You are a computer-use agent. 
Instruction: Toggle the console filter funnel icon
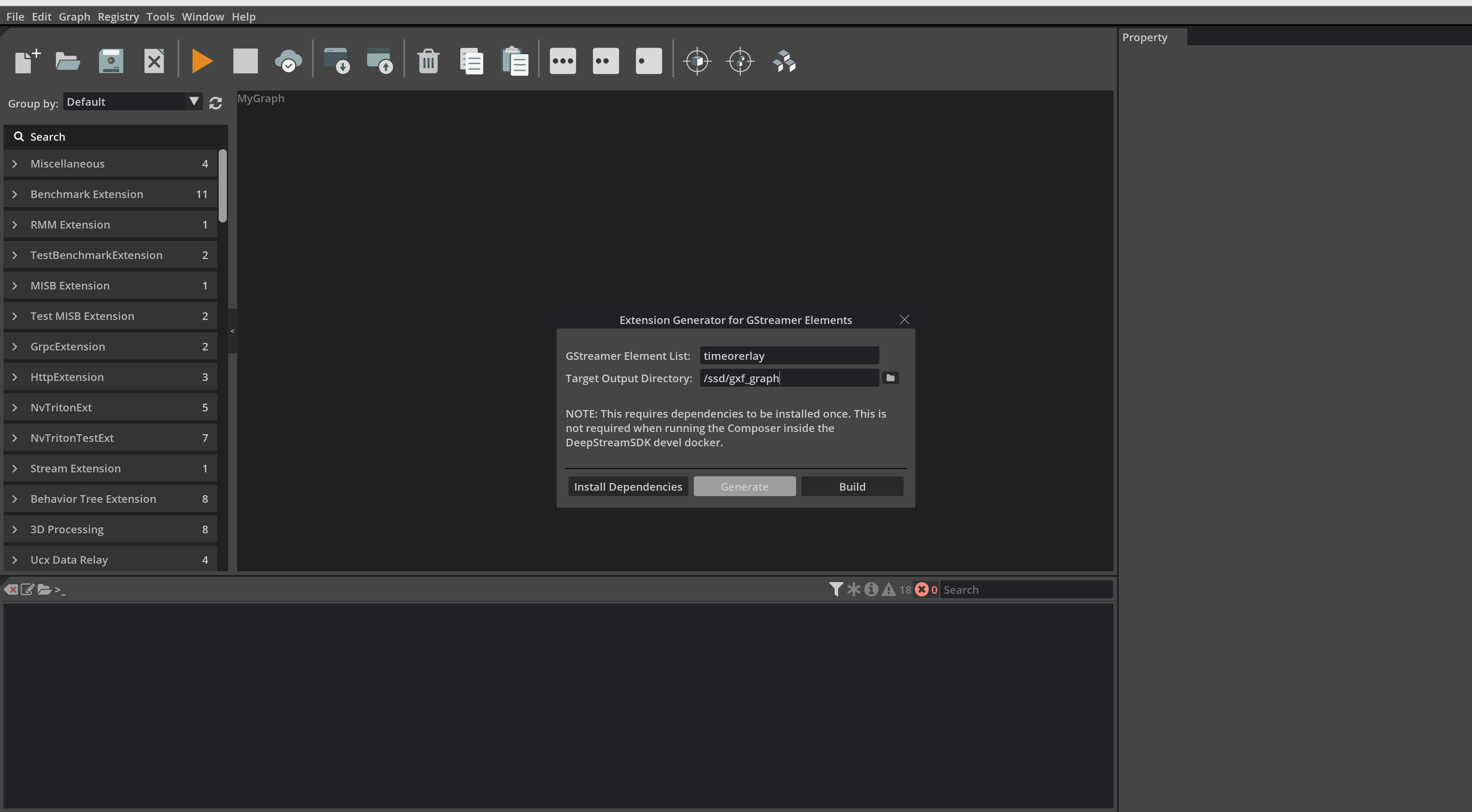pos(836,589)
